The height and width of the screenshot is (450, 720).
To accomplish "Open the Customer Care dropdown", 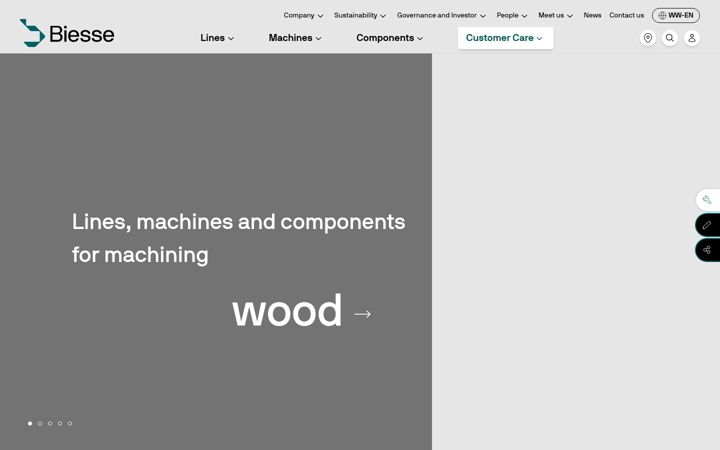I will coord(505,38).
